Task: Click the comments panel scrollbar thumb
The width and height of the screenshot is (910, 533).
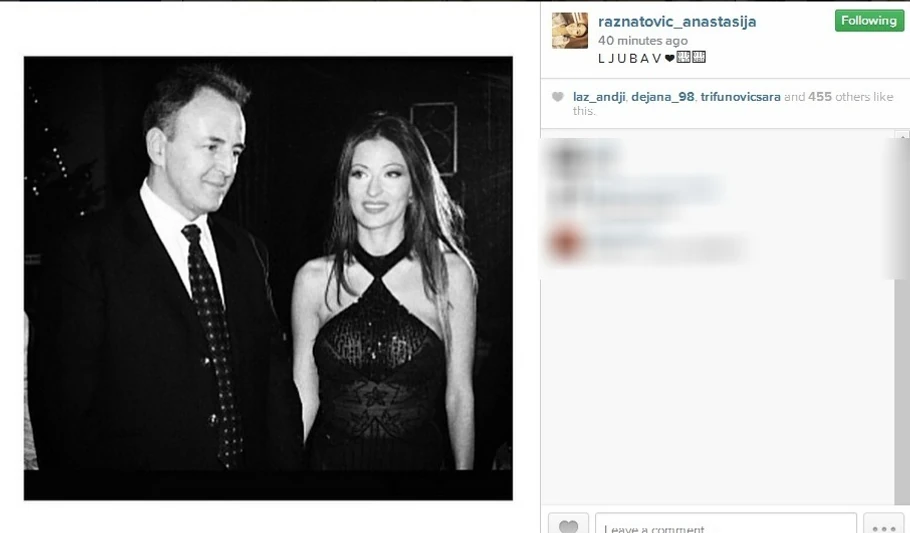Action: (901, 209)
